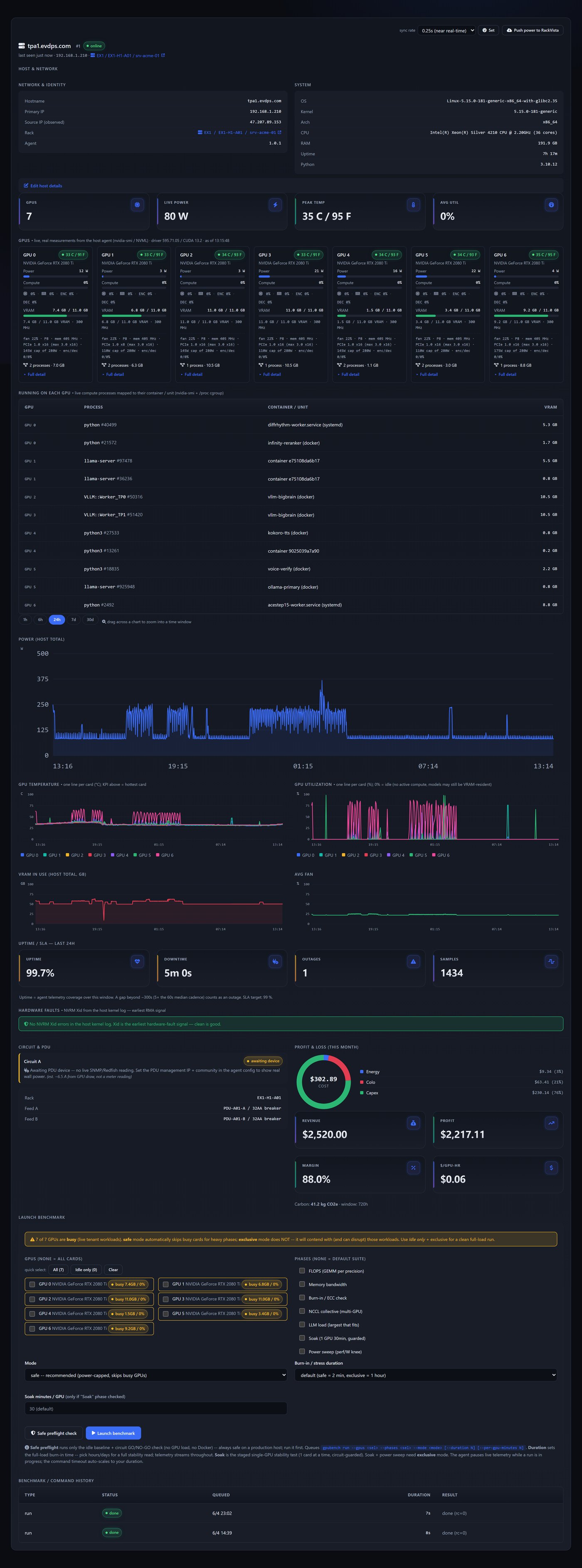
Task: Click the Idle only (0) quick select
Action: (86, 1270)
